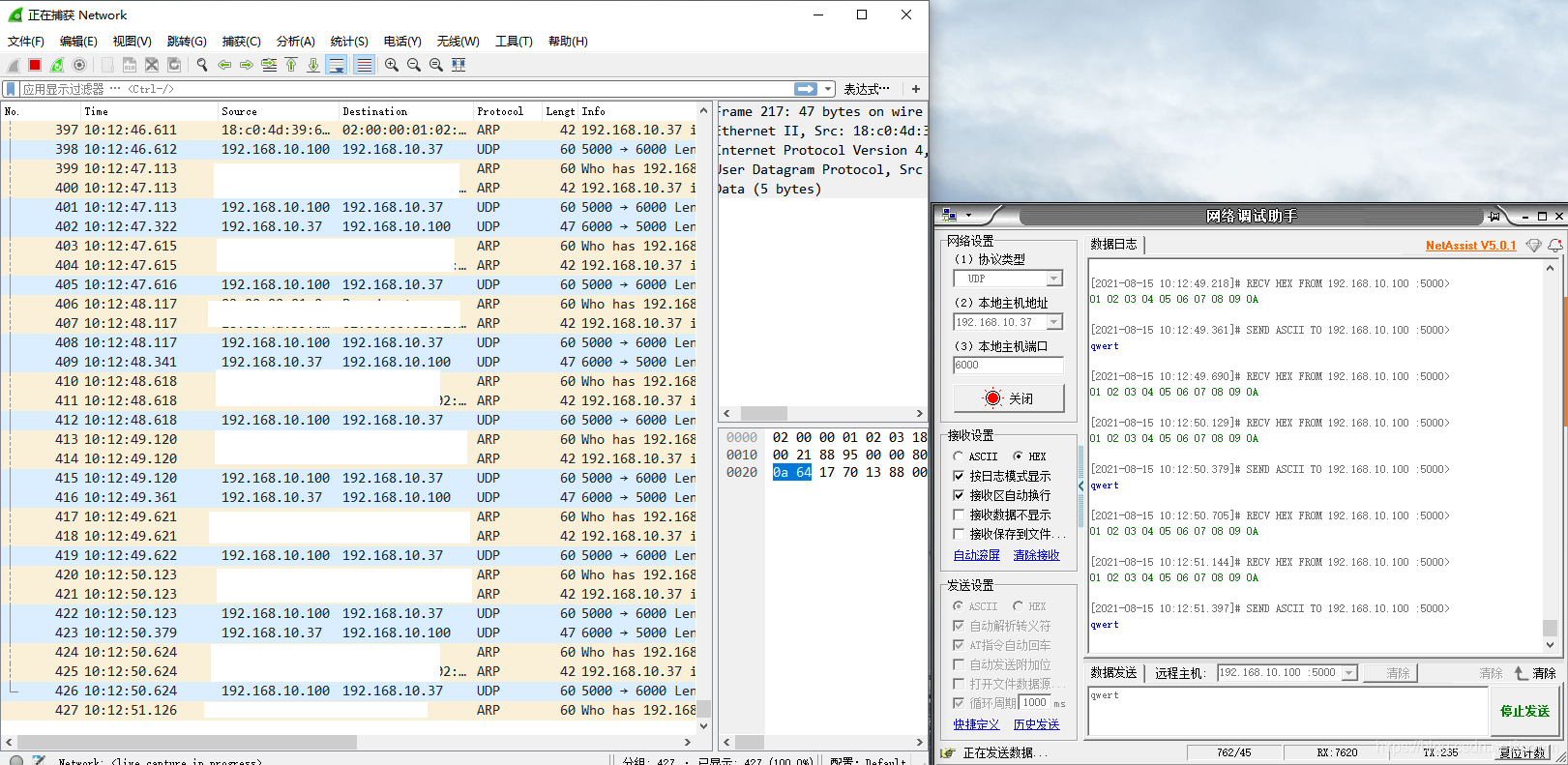Toggle auto-scroll during live capture icon
1568x765 pixels.
pyautogui.click(x=337, y=65)
